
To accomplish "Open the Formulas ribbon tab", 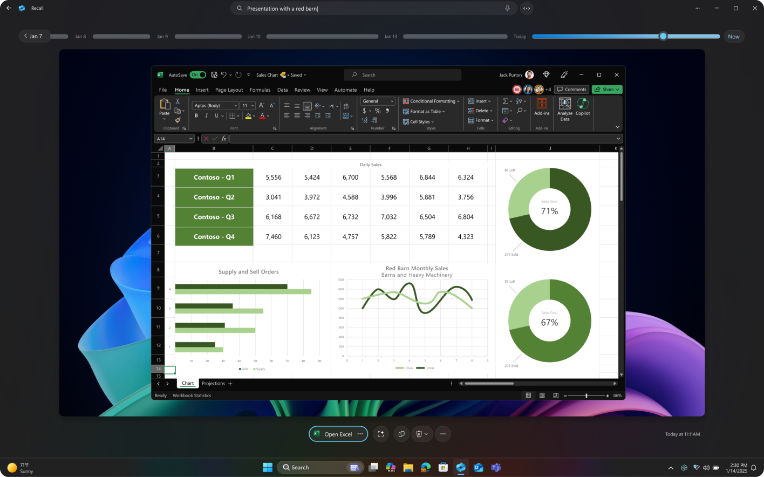I will [x=259, y=90].
